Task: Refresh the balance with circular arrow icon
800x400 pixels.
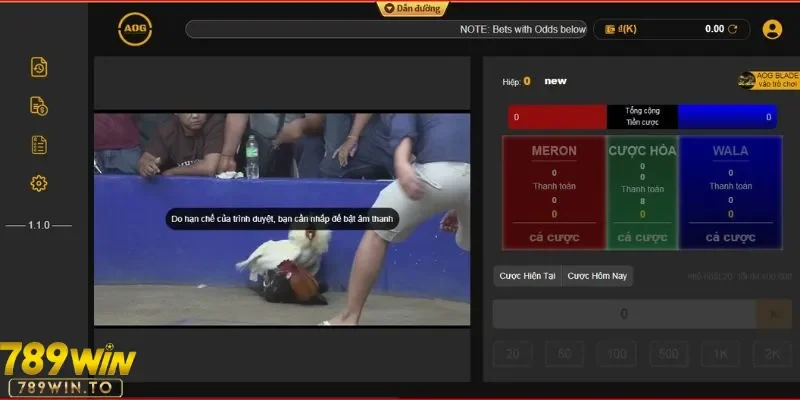Action: click(733, 29)
